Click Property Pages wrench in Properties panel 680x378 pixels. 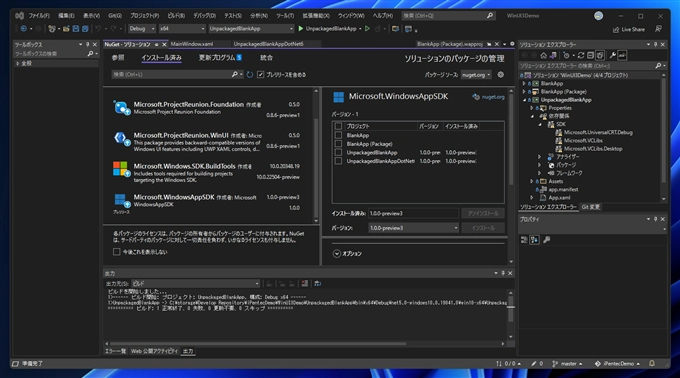546,240
